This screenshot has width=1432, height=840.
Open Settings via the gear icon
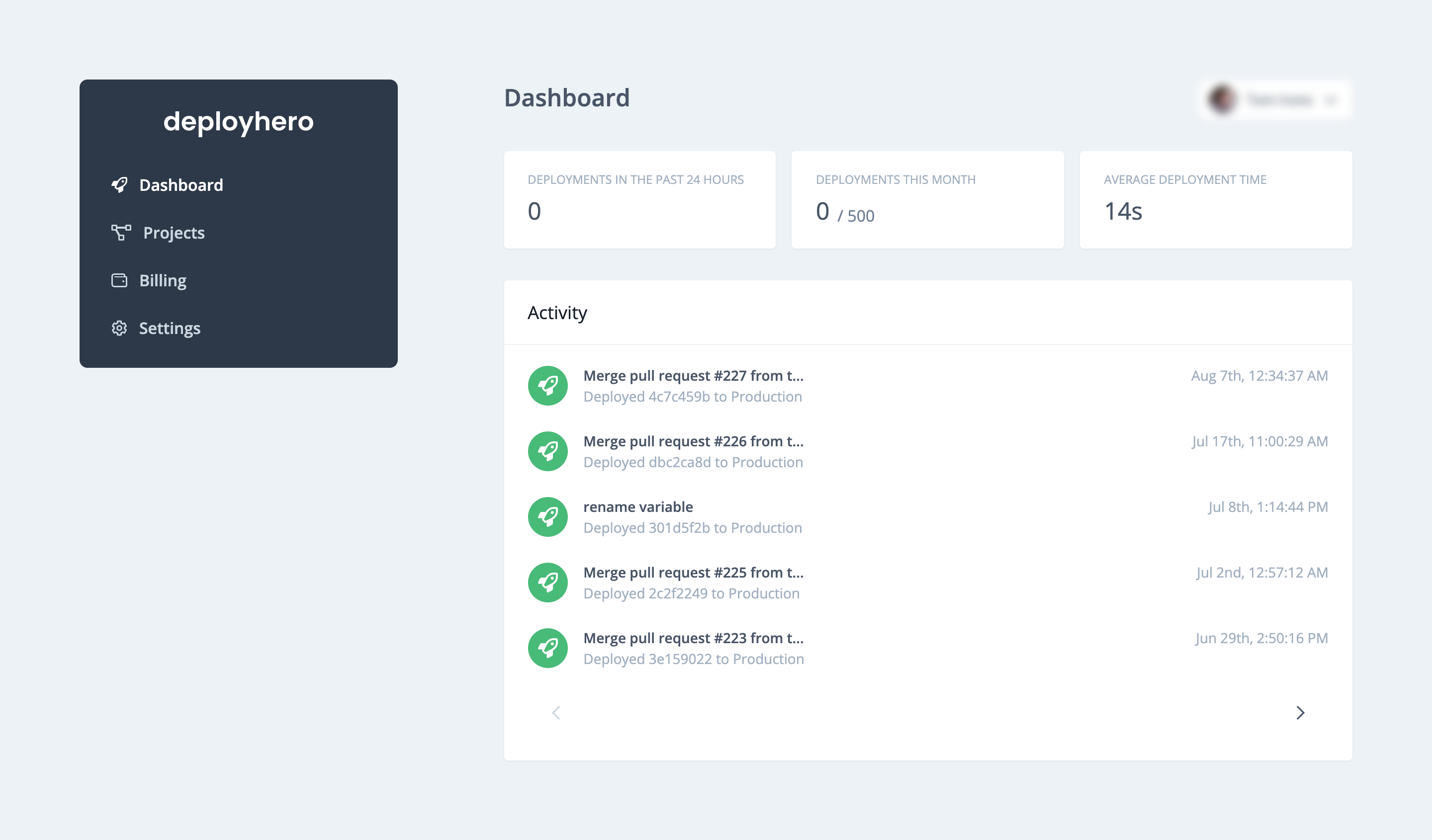[119, 328]
